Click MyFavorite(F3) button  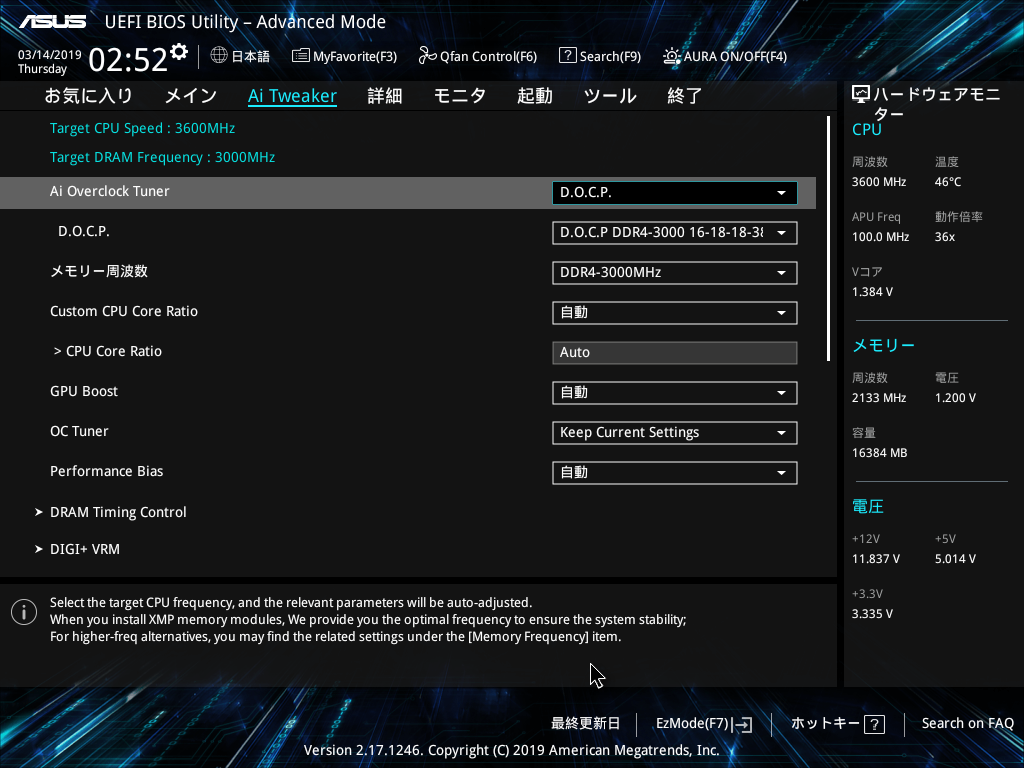coord(344,56)
